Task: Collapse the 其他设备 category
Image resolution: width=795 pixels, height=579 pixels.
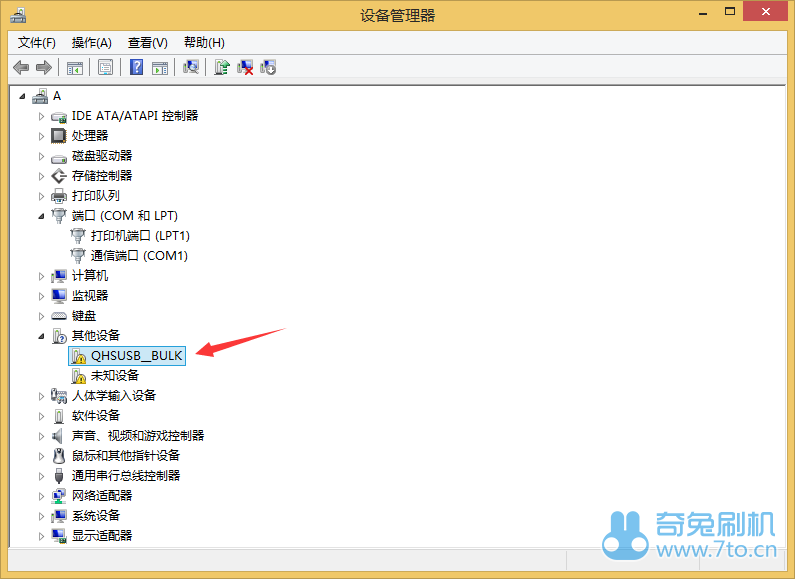Action: coord(42,336)
